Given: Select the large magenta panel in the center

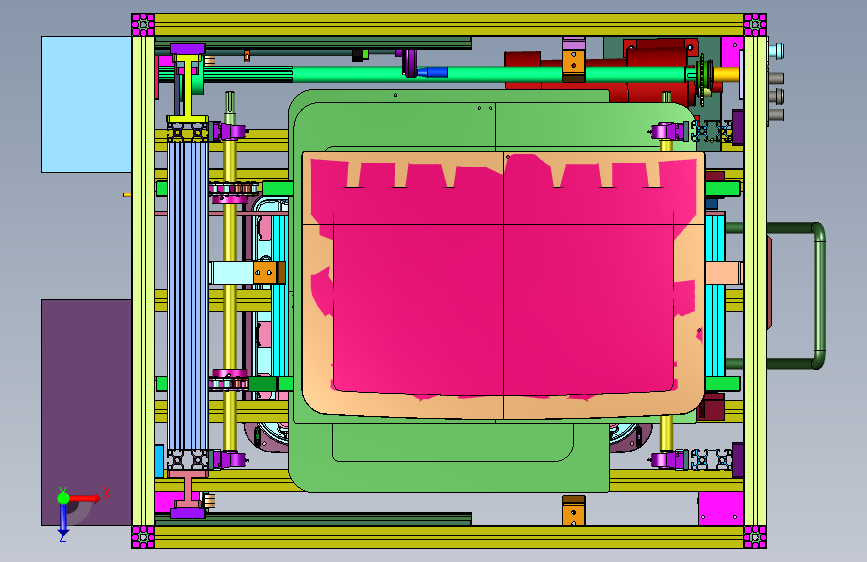Looking at the screenshot, I should pos(503,277).
